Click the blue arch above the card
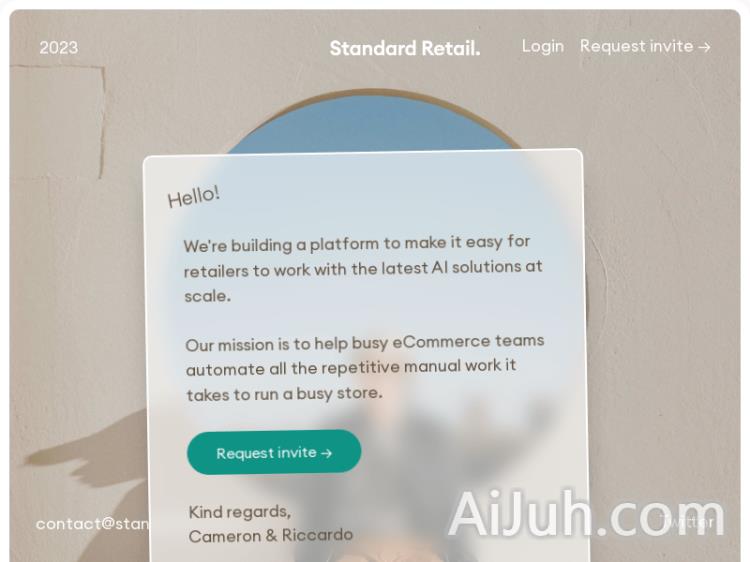This screenshot has height=562, width=750. point(373,122)
